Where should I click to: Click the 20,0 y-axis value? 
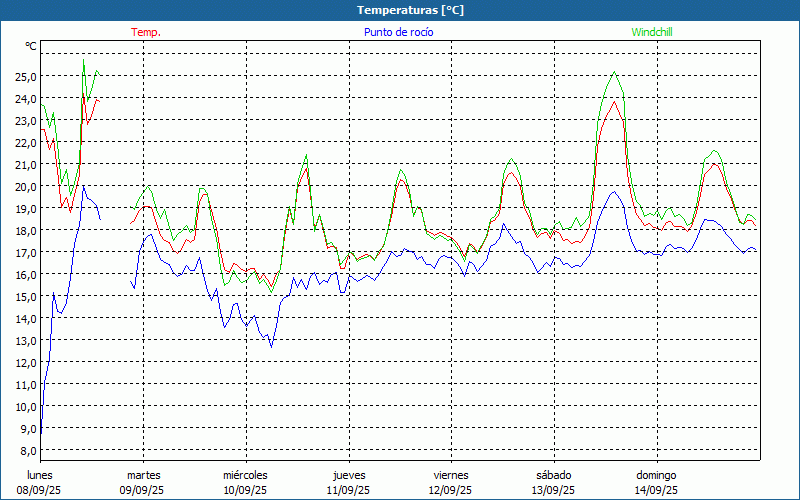[x=27, y=186]
